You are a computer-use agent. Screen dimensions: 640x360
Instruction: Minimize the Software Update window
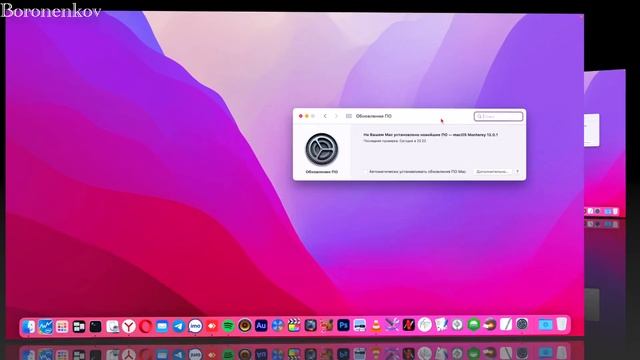pyautogui.click(x=307, y=116)
